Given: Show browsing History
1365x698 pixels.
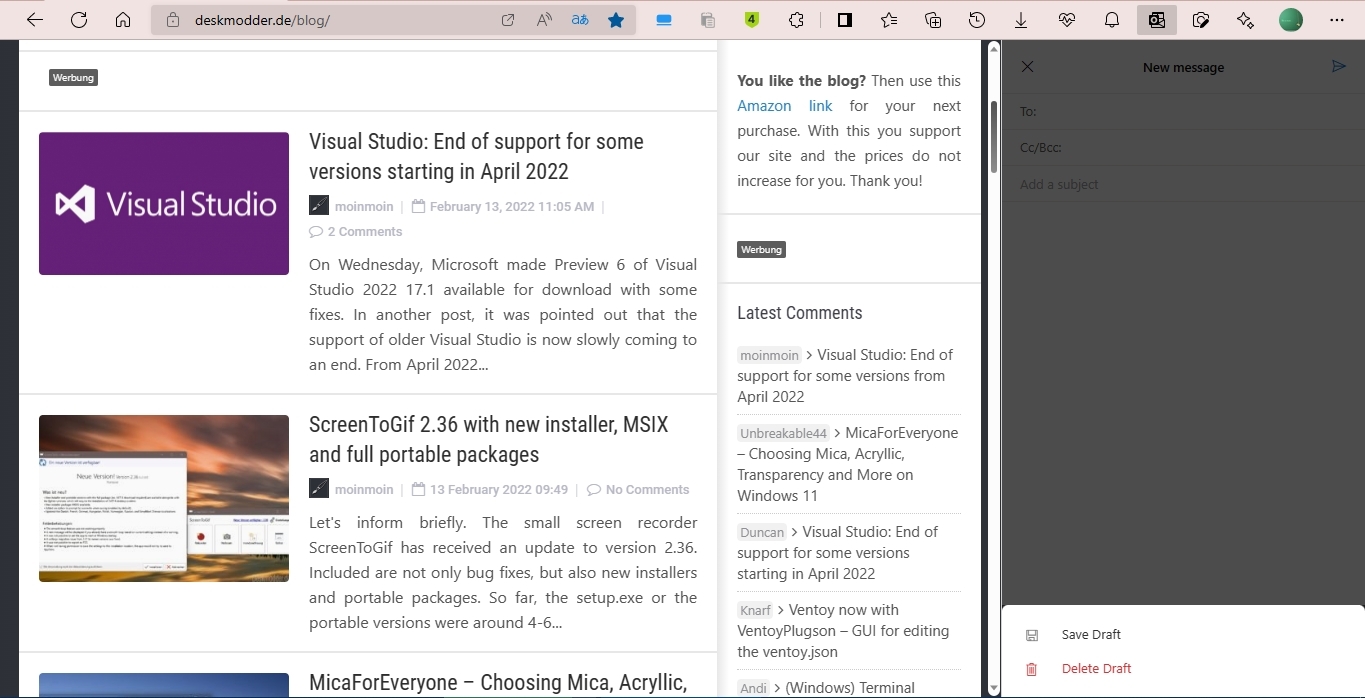Looking at the screenshot, I should click(977, 20).
